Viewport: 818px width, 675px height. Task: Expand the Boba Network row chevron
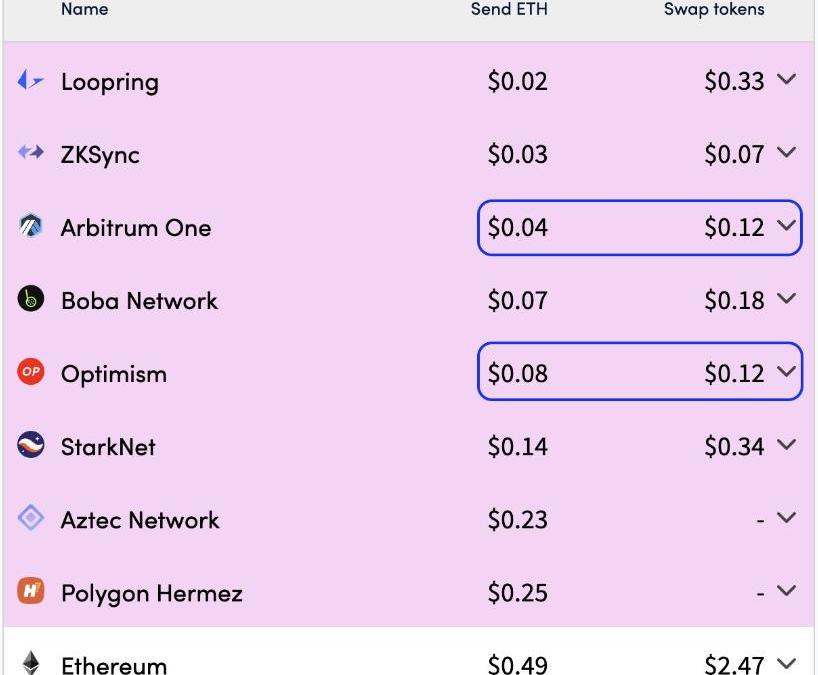[786, 299]
